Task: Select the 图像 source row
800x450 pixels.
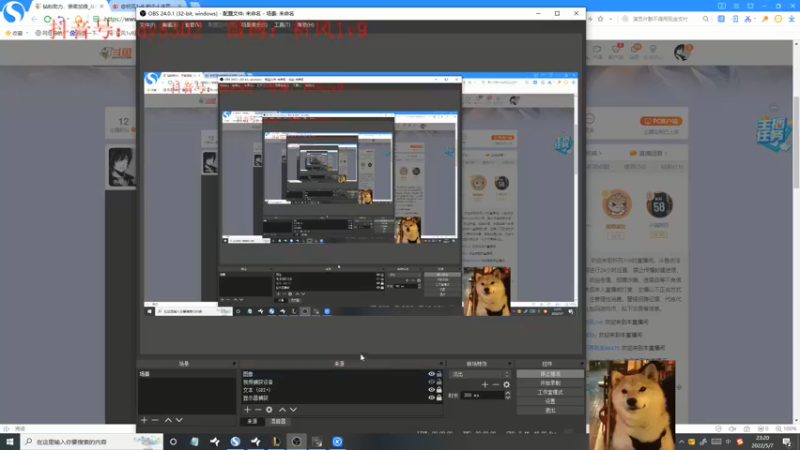Action: pyautogui.click(x=341, y=374)
